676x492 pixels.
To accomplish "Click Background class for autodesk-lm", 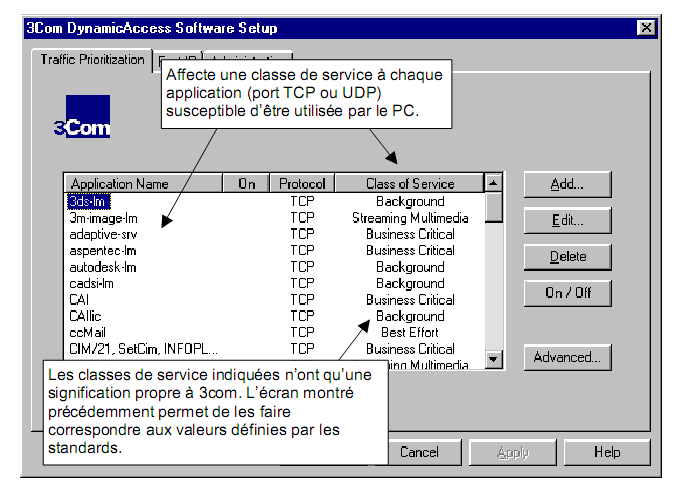I will [410, 267].
